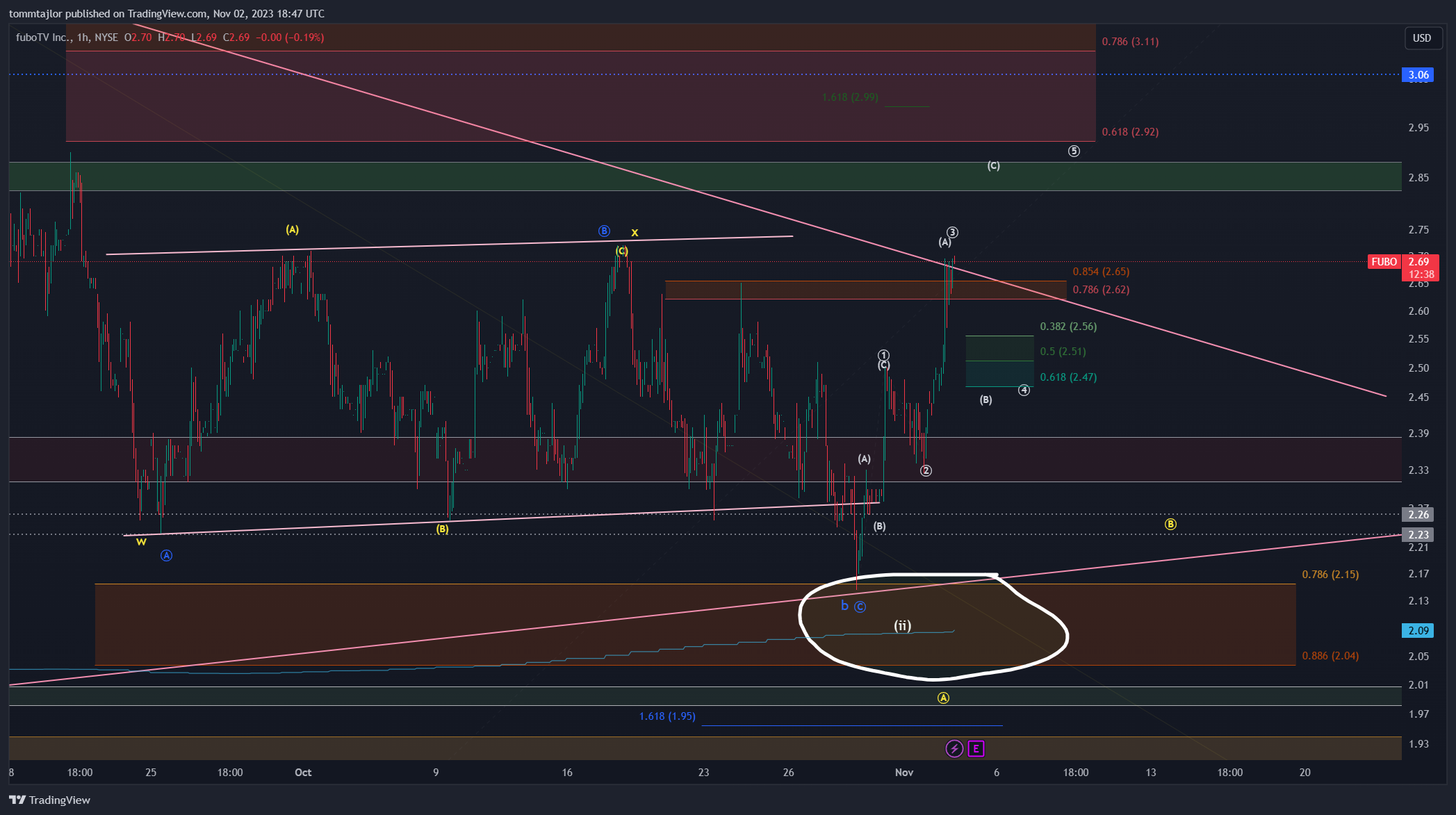
Task: Click the blue 'b' wave label
Action: [844, 605]
